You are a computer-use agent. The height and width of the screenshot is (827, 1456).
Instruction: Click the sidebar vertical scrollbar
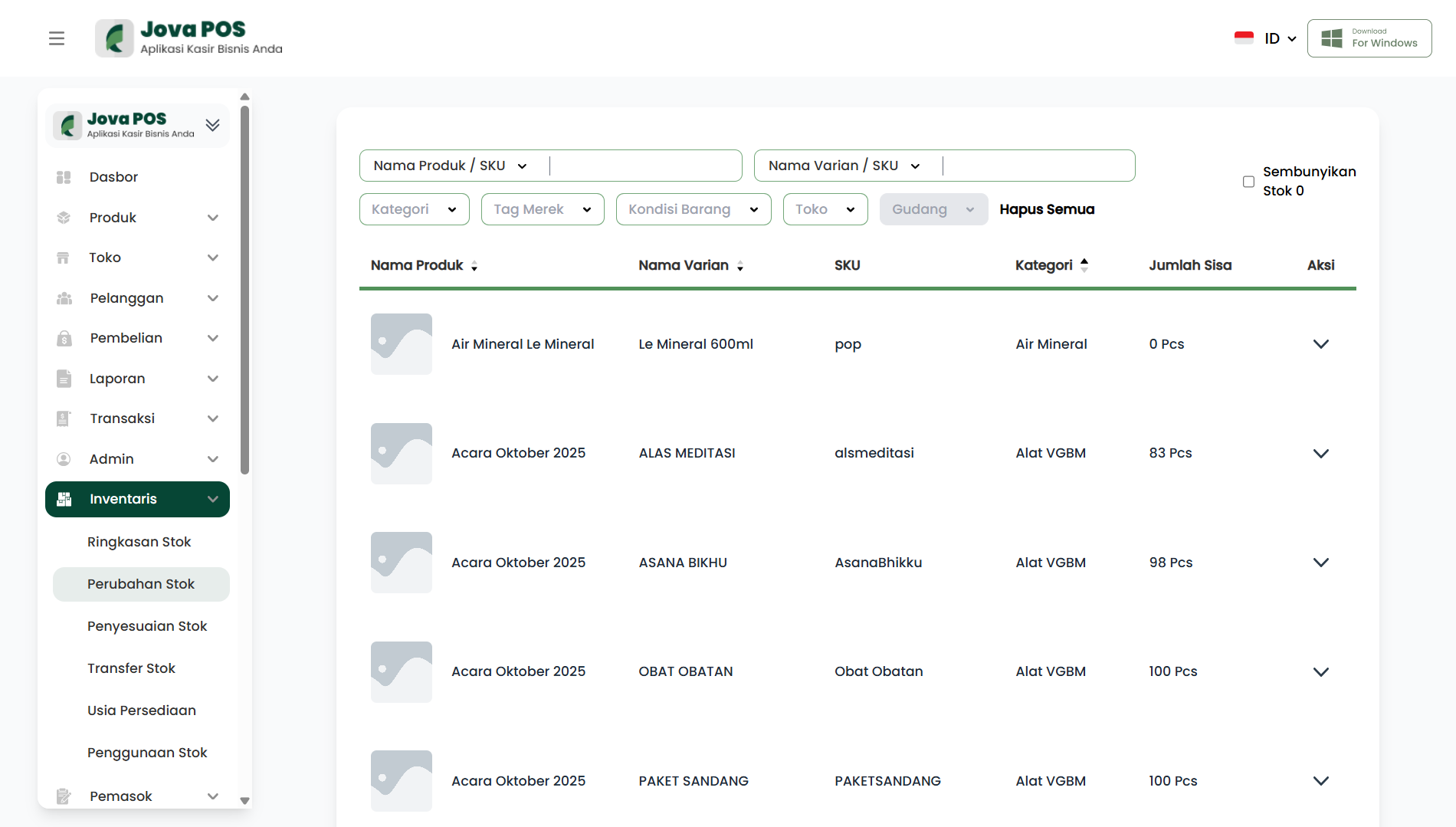pyautogui.click(x=244, y=291)
